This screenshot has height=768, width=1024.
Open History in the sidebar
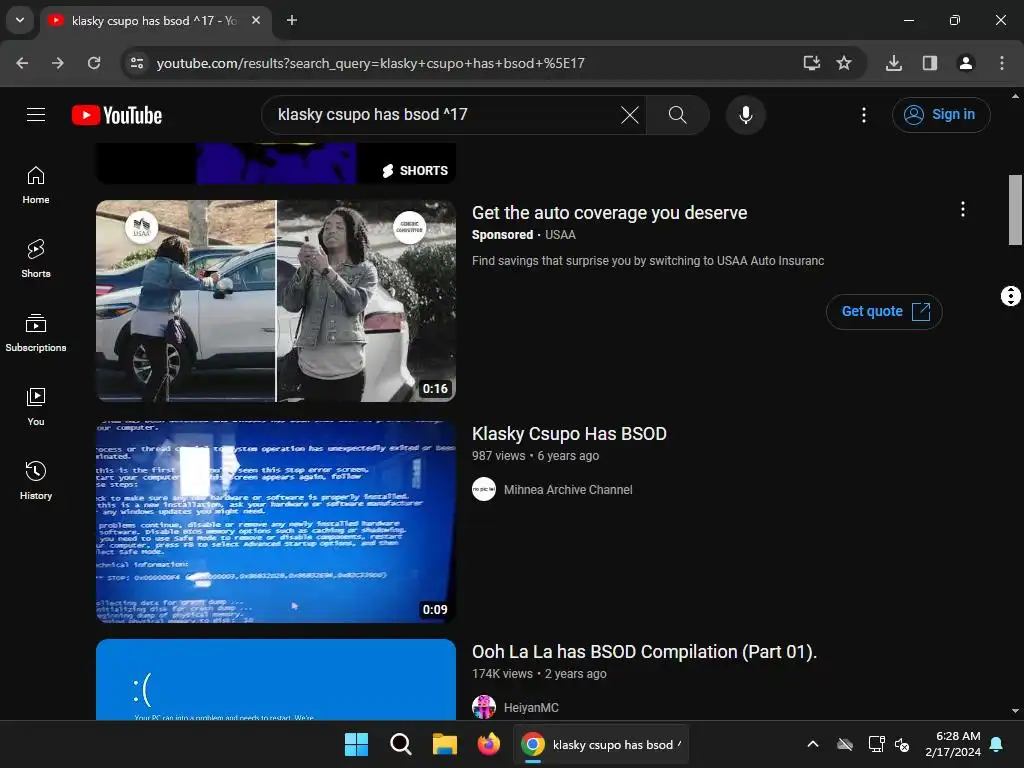(x=36, y=480)
